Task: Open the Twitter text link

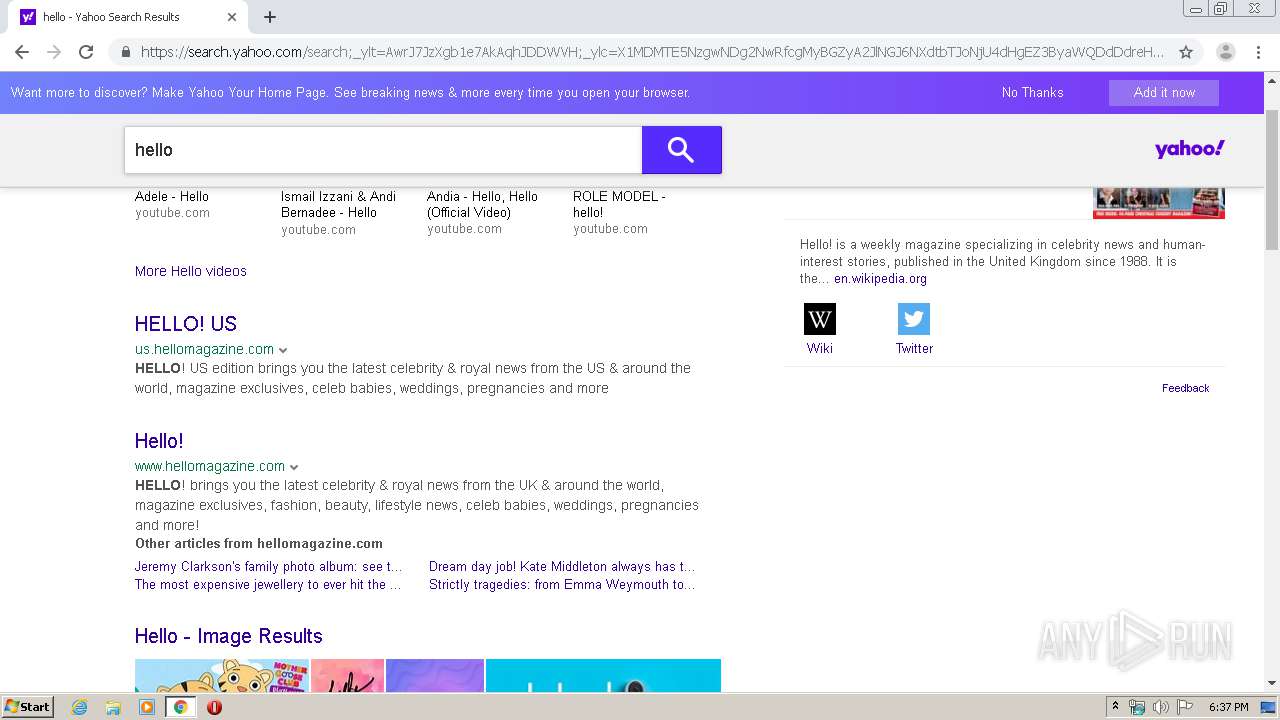Action: (x=914, y=348)
